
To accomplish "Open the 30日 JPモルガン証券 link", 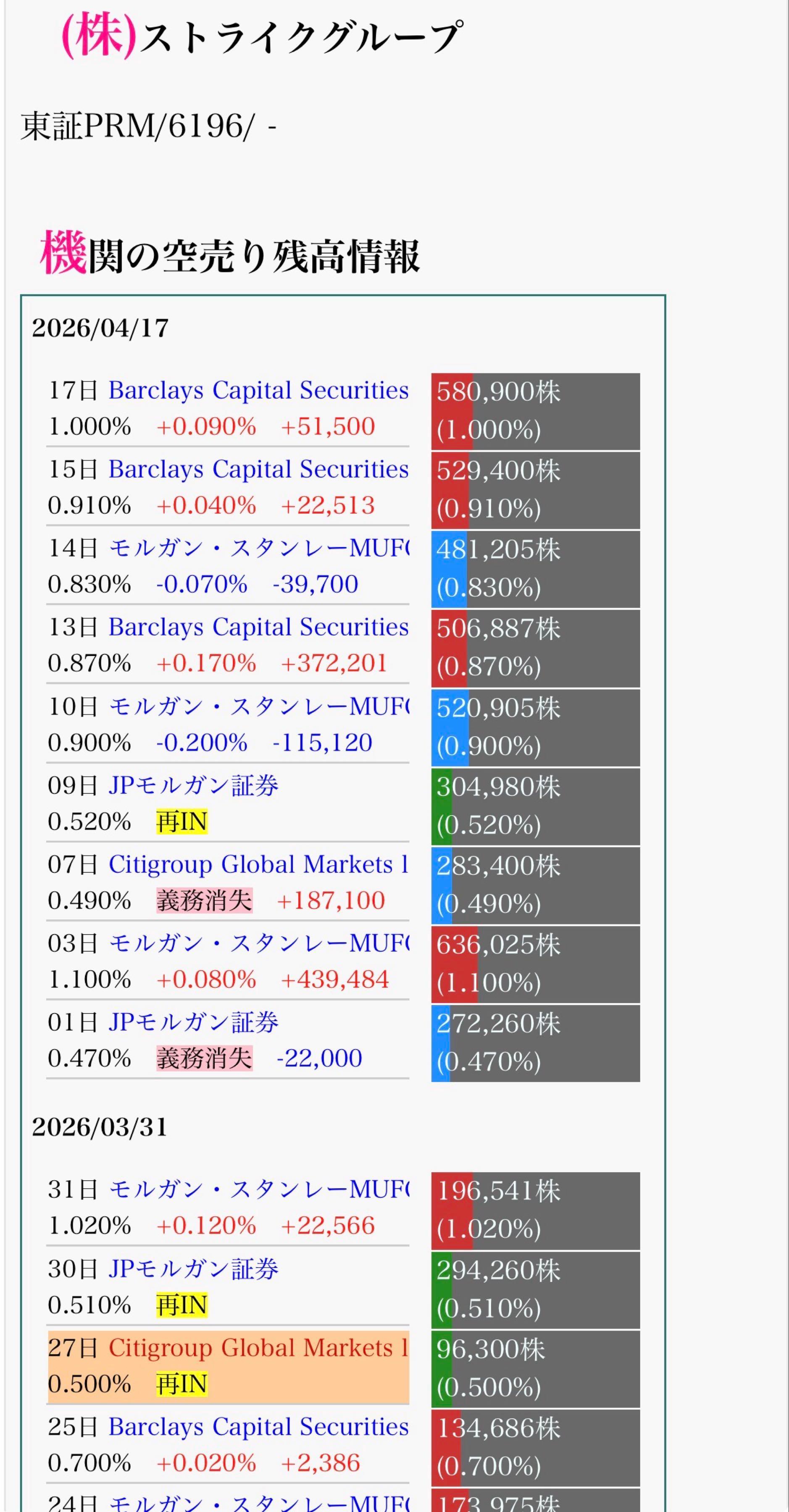I will point(193,1269).
